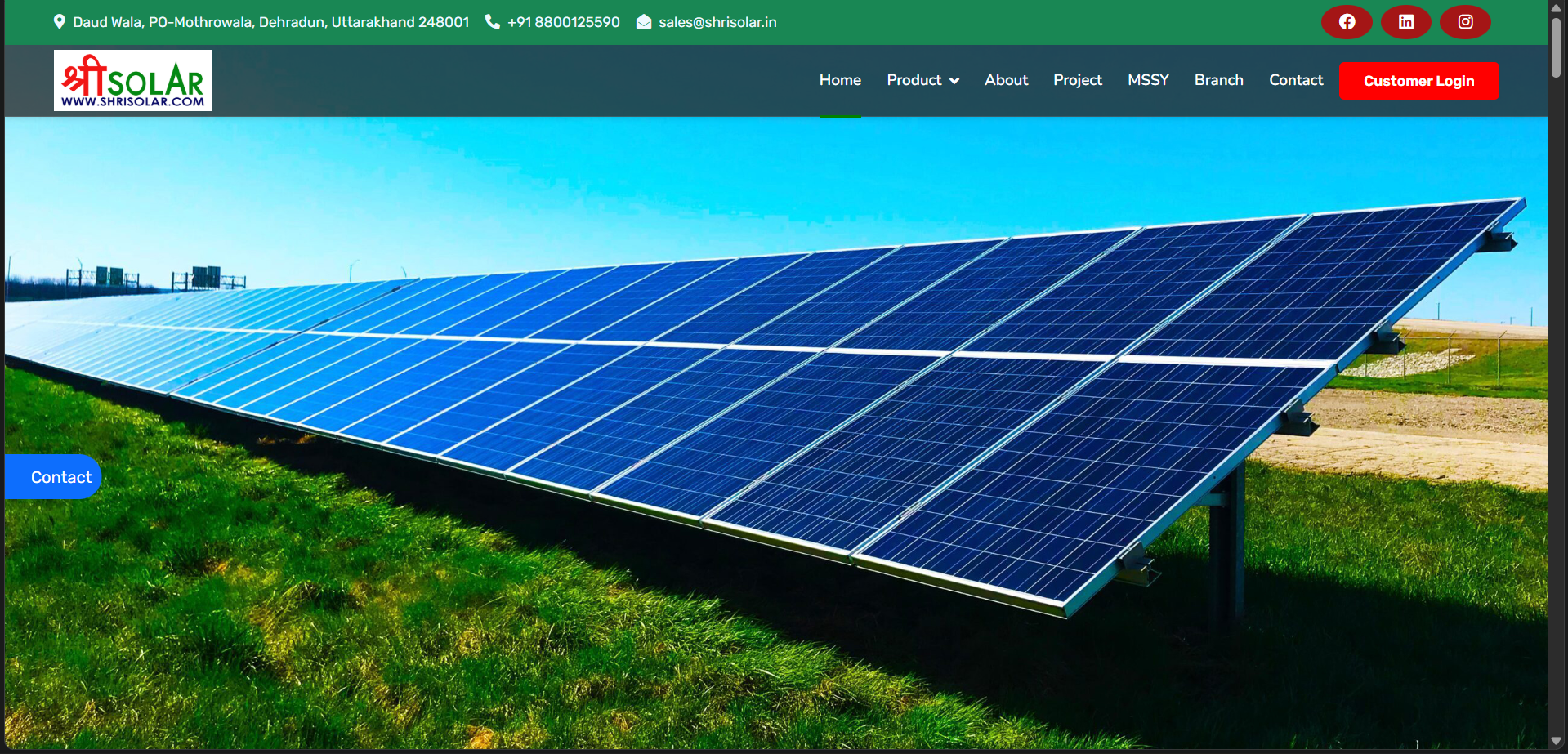The image size is (1568, 754).
Task: Expand the Product dropdown menu
Action: (x=914, y=80)
